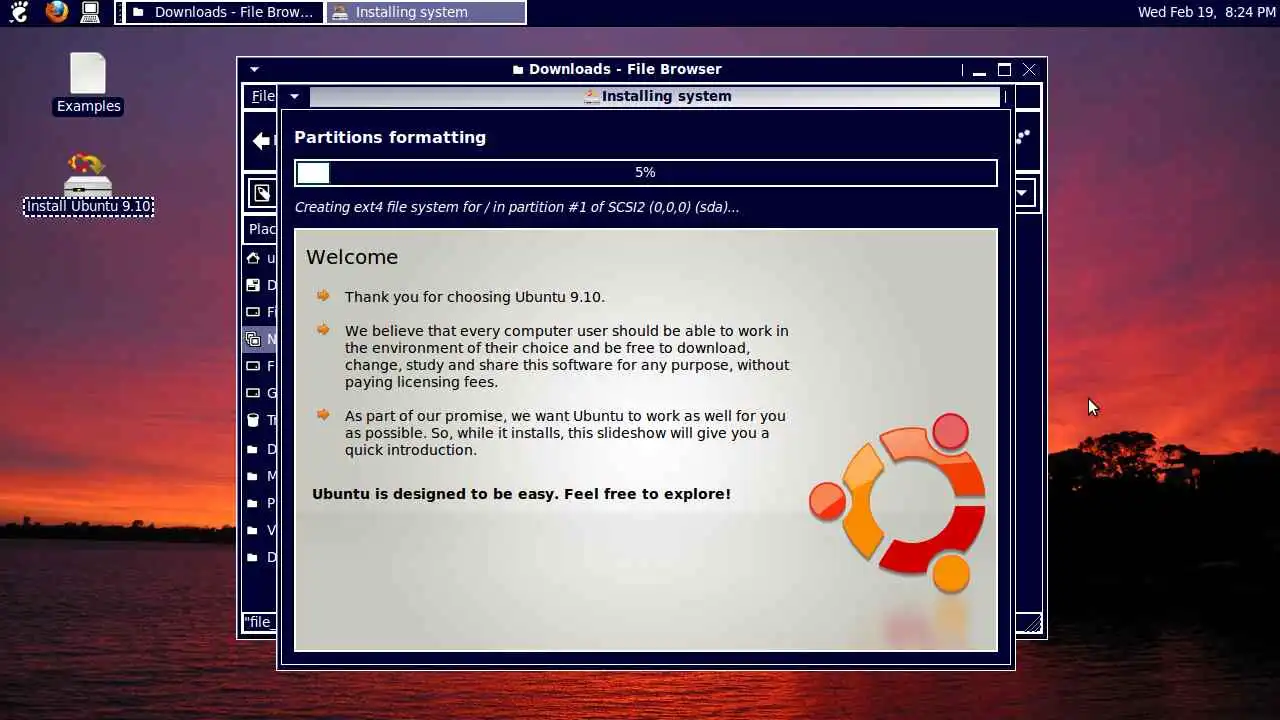The width and height of the screenshot is (1280, 720).
Task: Click the Ubuntu logo in the slideshow
Action: (898, 502)
